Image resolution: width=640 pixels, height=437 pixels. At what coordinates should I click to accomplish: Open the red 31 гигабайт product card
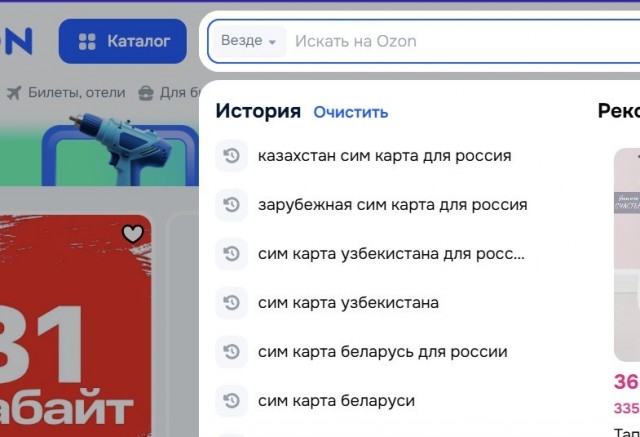(76, 326)
